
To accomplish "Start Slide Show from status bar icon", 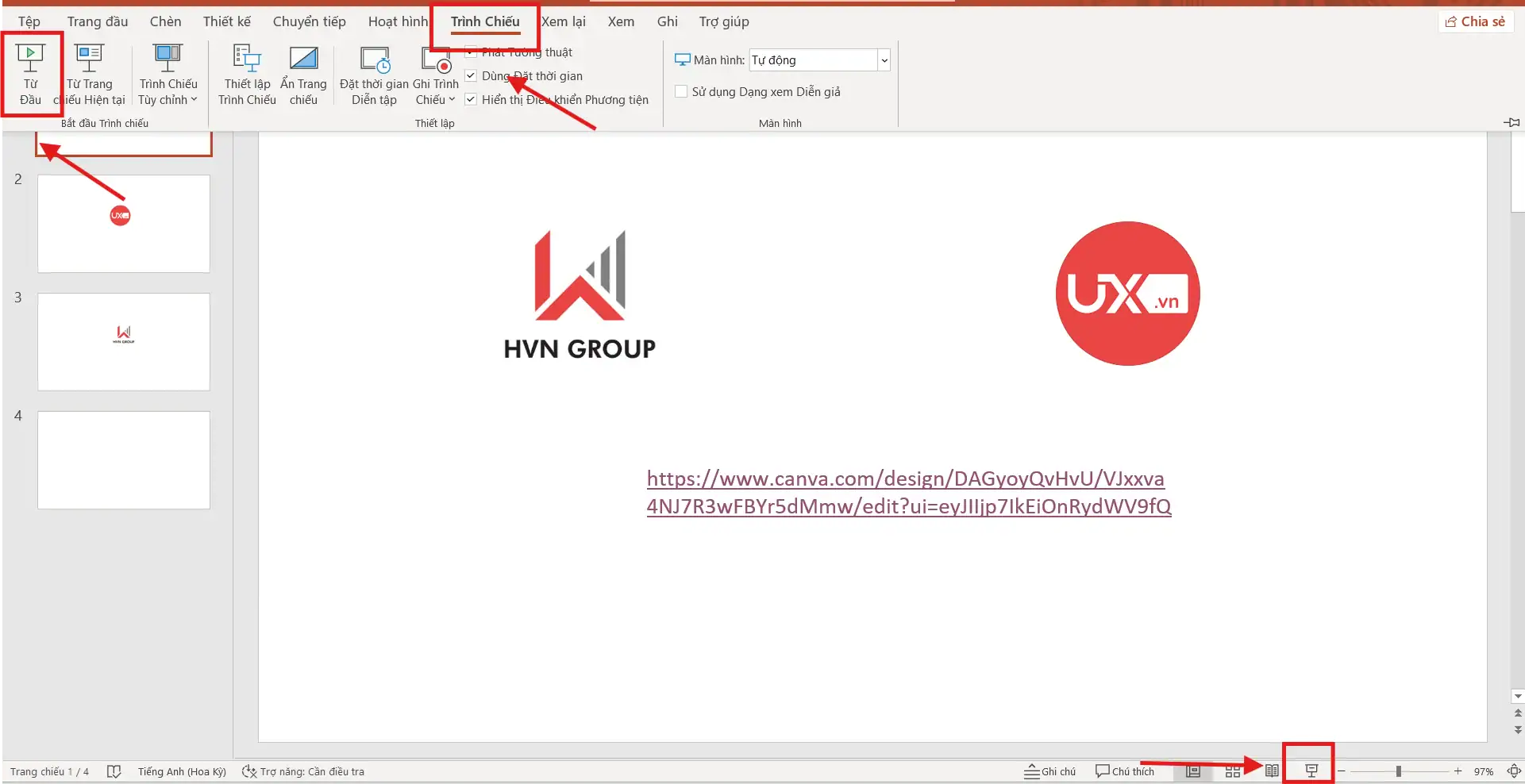I will 1308,767.
